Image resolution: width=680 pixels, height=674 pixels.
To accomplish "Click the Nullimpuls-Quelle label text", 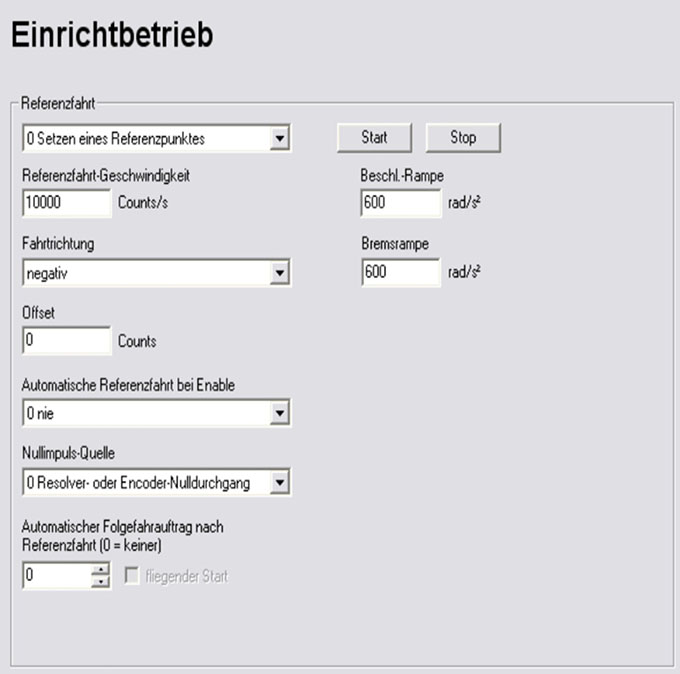I will [x=68, y=455].
